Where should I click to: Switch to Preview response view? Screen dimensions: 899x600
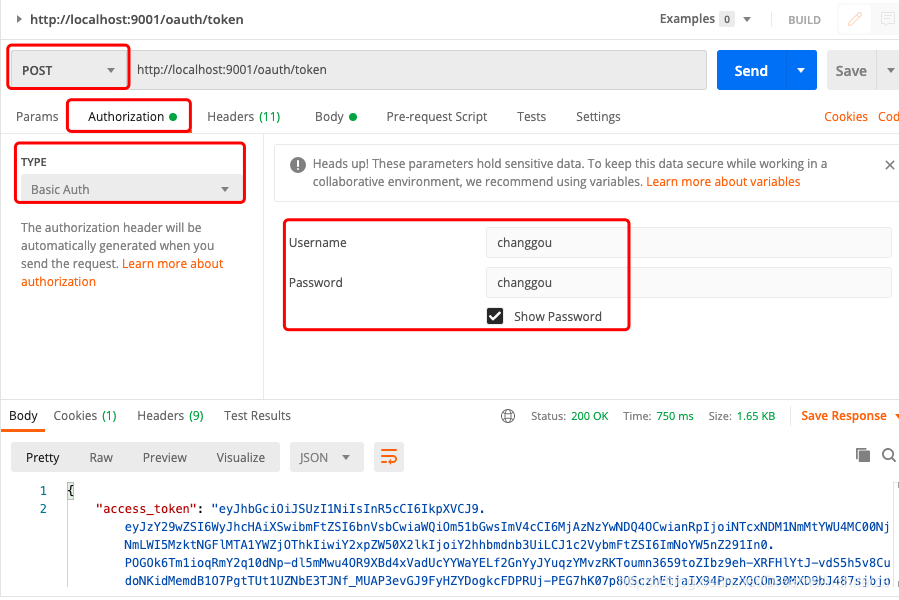click(x=165, y=457)
